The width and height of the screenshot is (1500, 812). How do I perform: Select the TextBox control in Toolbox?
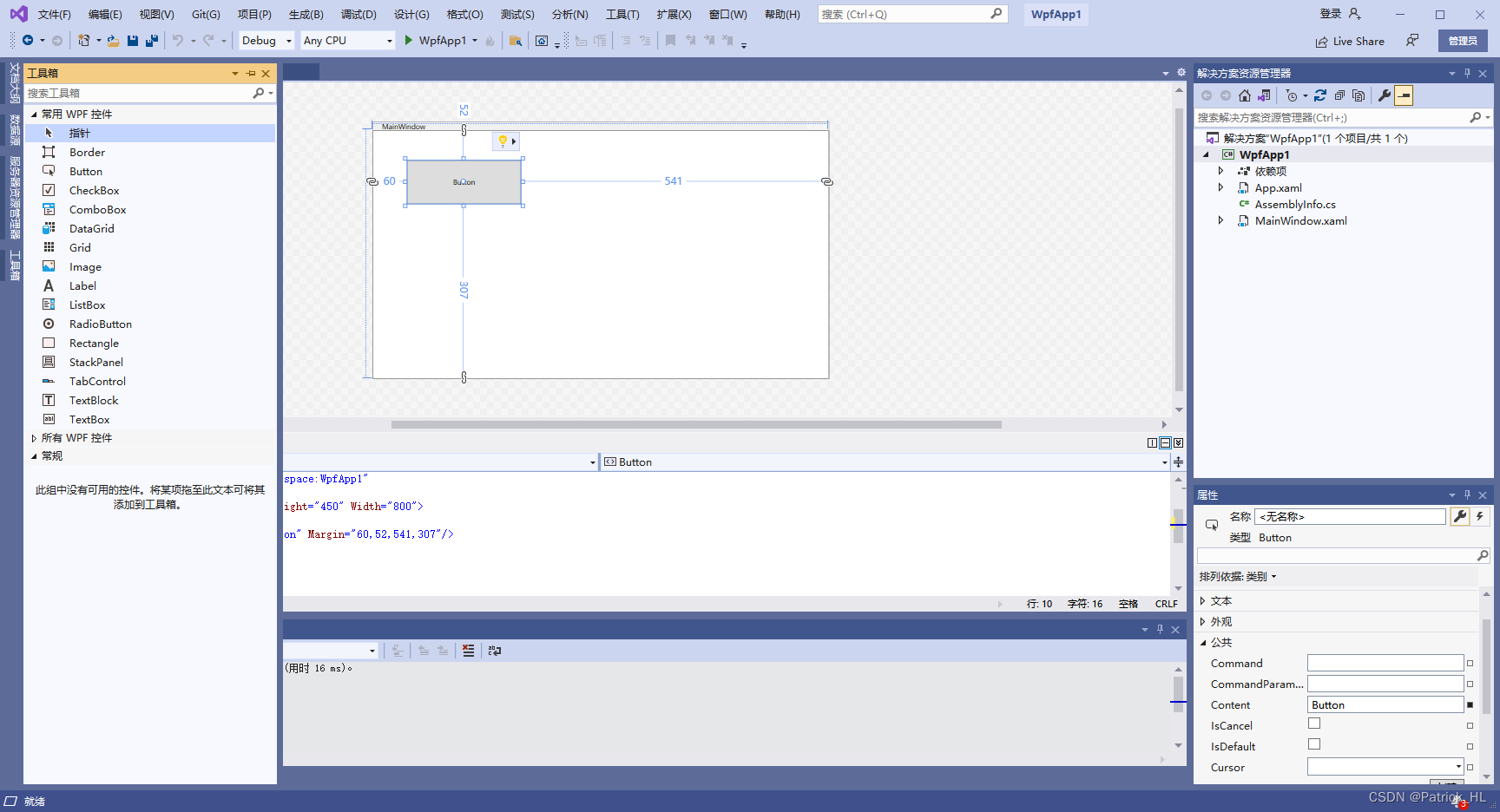pos(150,419)
